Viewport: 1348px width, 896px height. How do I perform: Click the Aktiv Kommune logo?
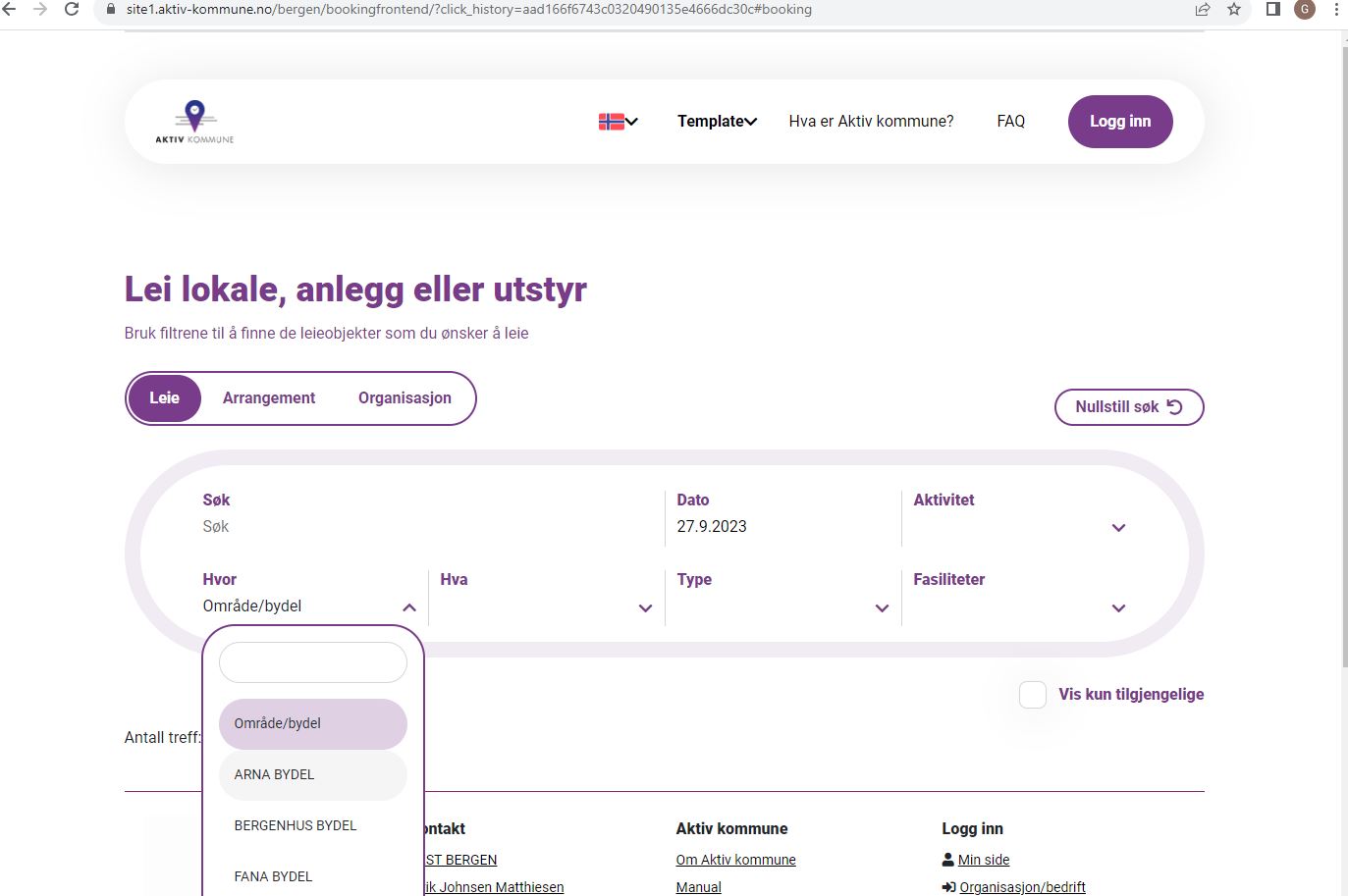(192, 122)
